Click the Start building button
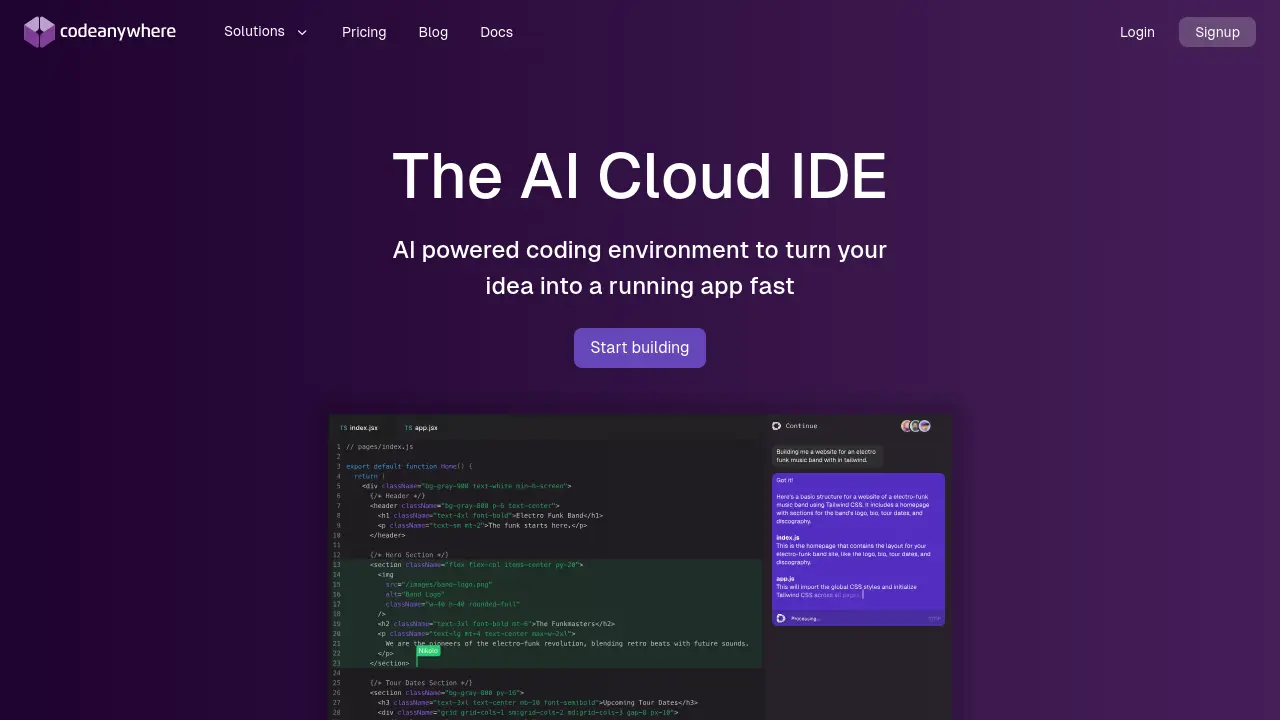The image size is (1280, 720). 640,348
